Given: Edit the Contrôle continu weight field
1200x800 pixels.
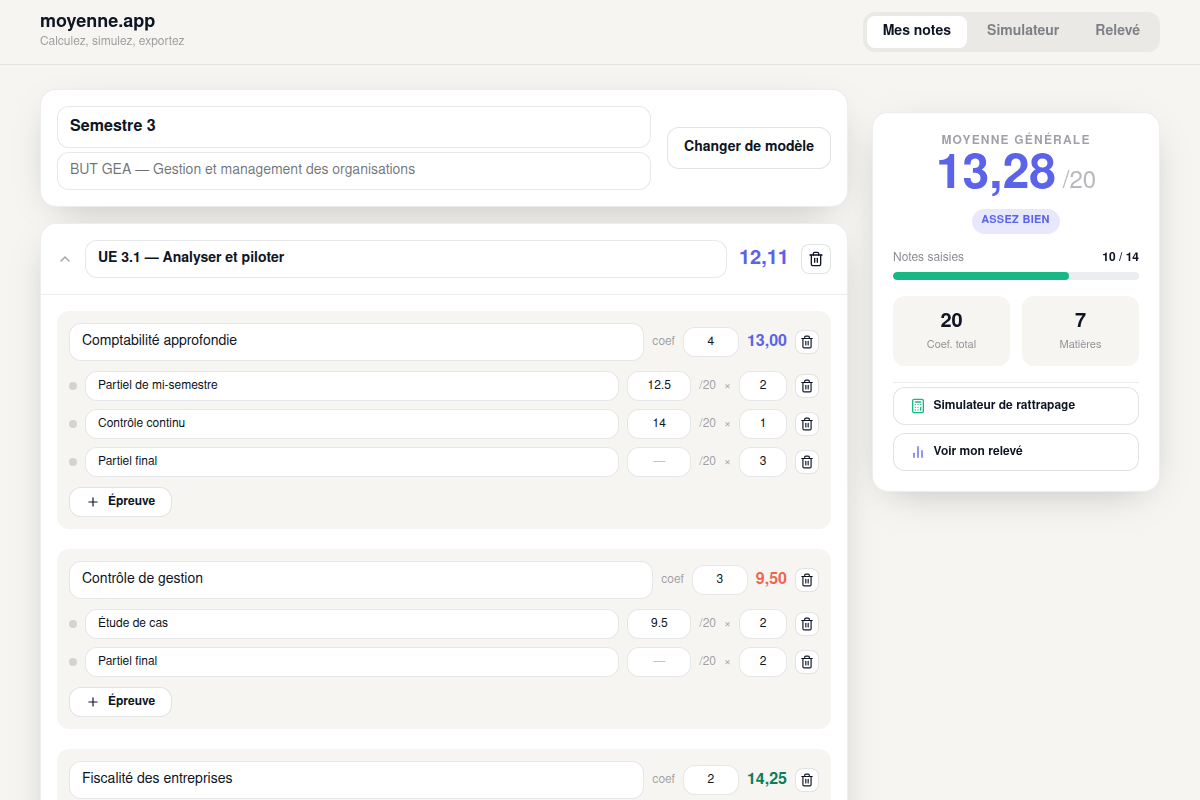Looking at the screenshot, I should (763, 424).
